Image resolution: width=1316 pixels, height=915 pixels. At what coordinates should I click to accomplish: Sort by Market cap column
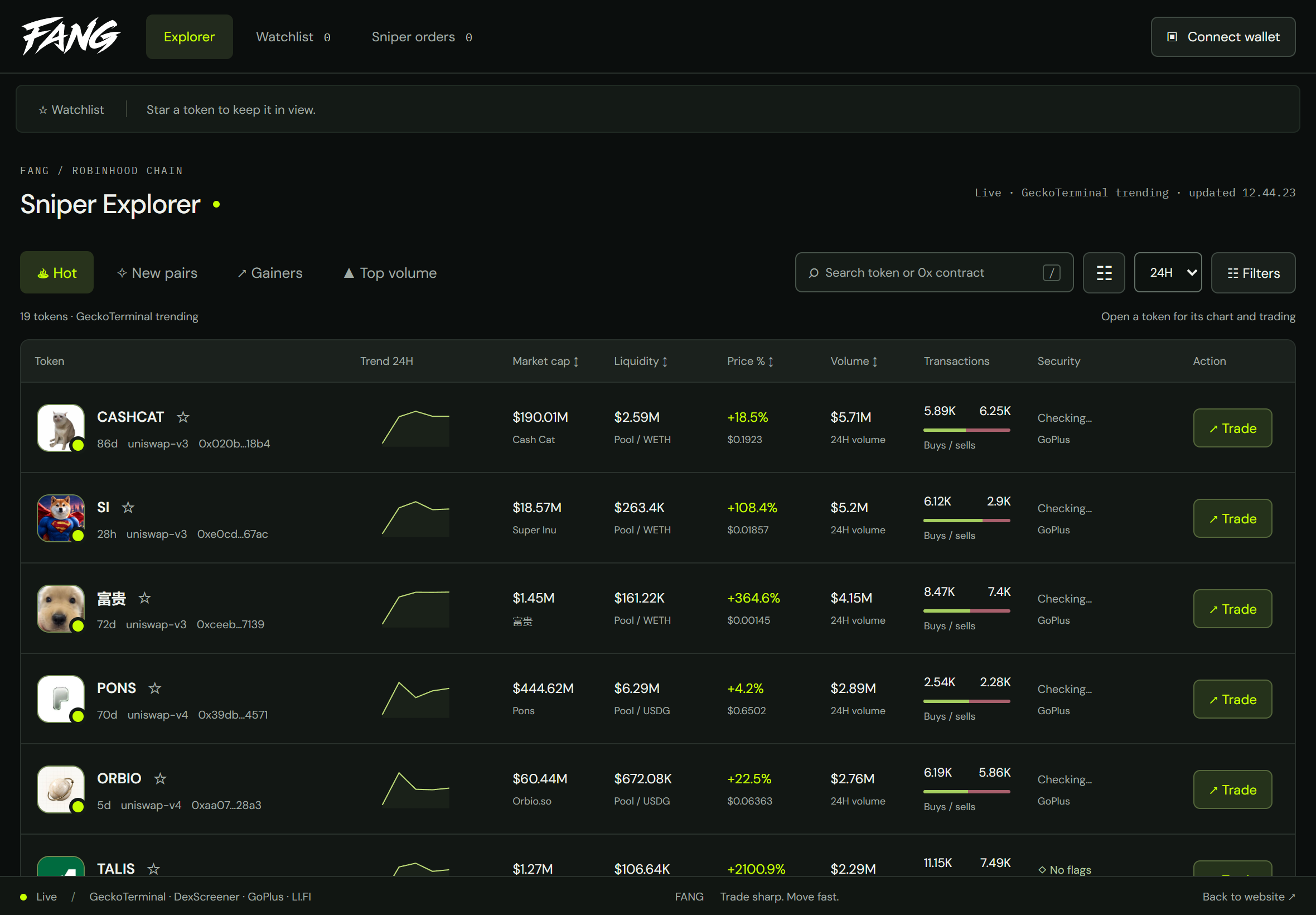(545, 361)
